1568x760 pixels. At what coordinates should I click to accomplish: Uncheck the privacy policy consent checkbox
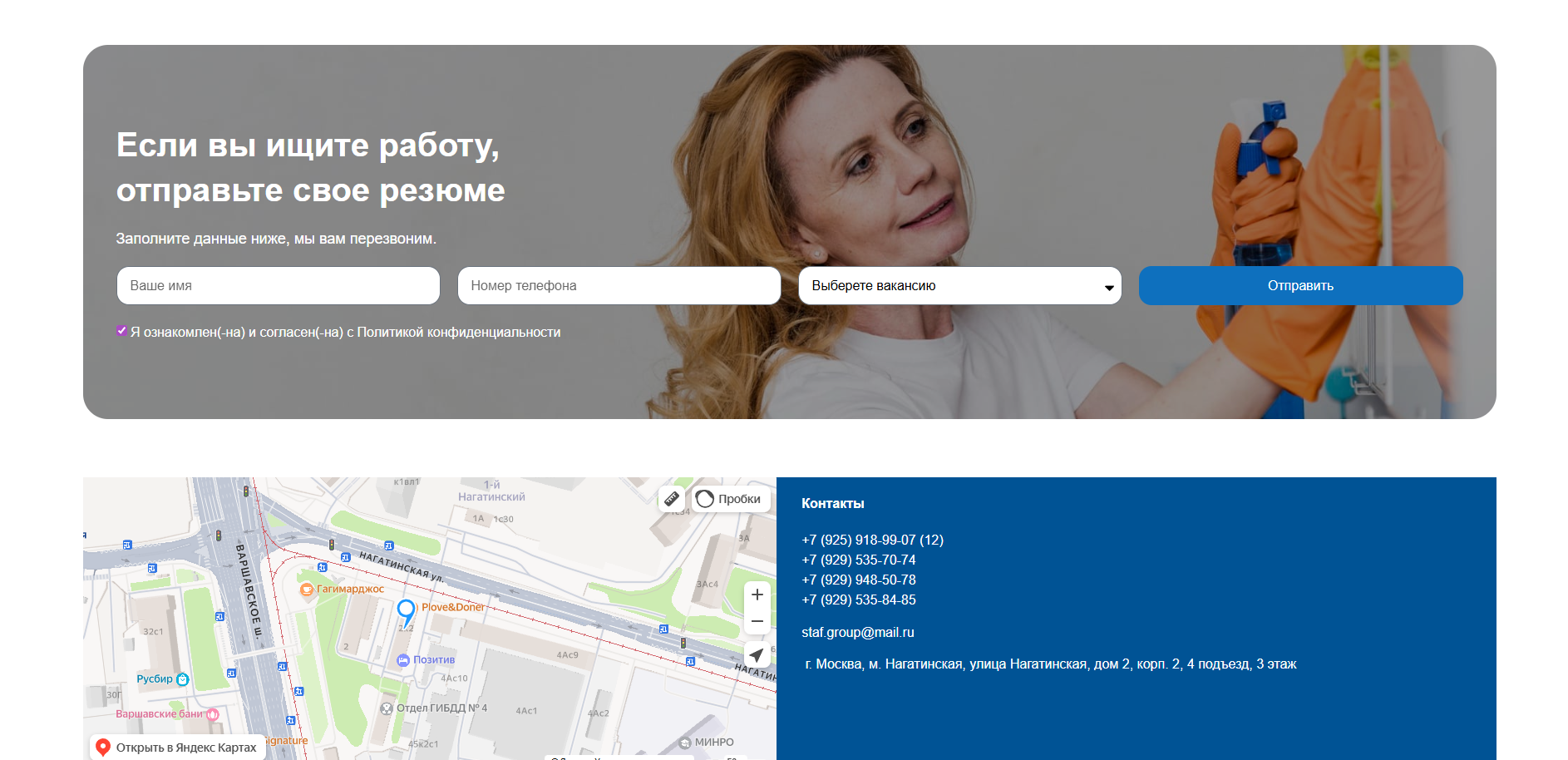[x=122, y=331]
